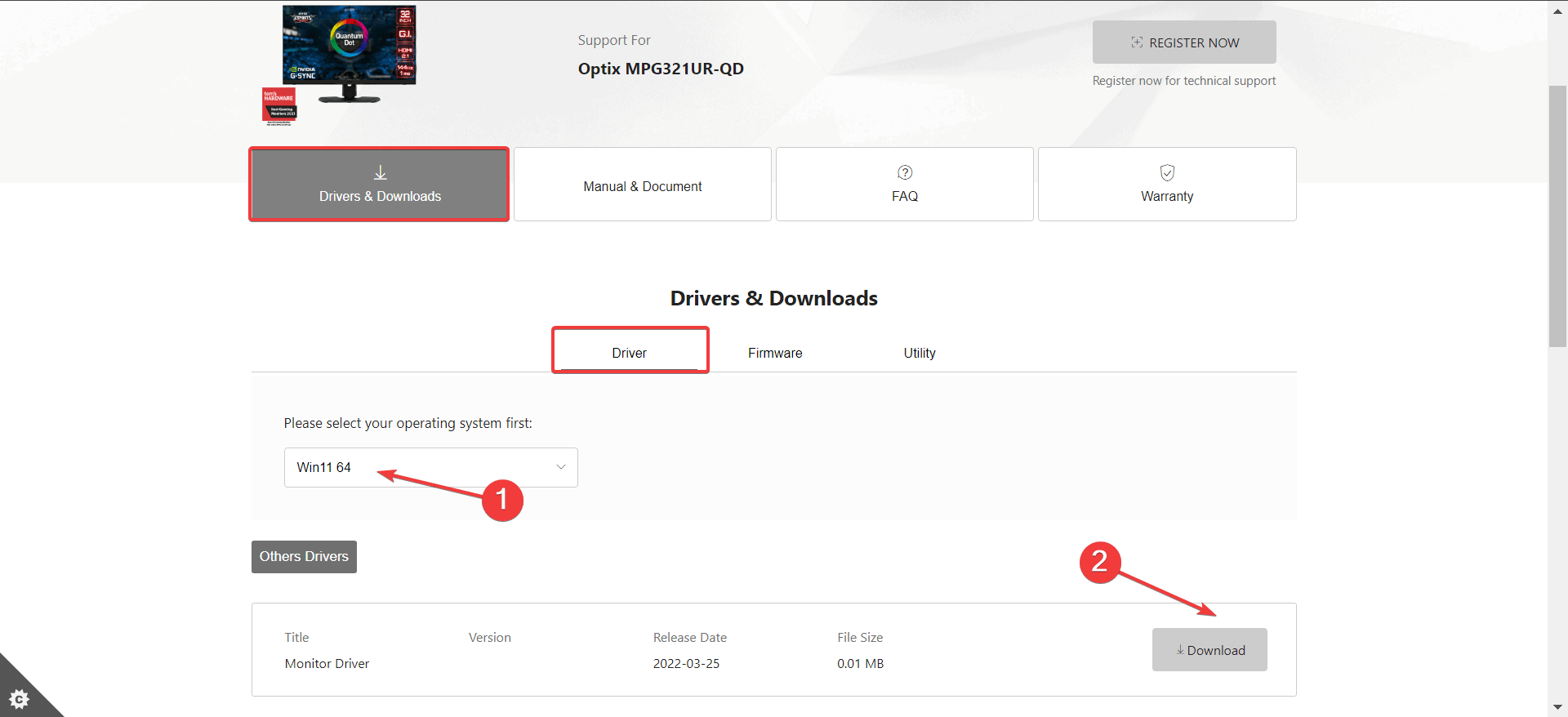Click Register now for technical support text
Screen dimensions: 1568x717
point(1184,81)
